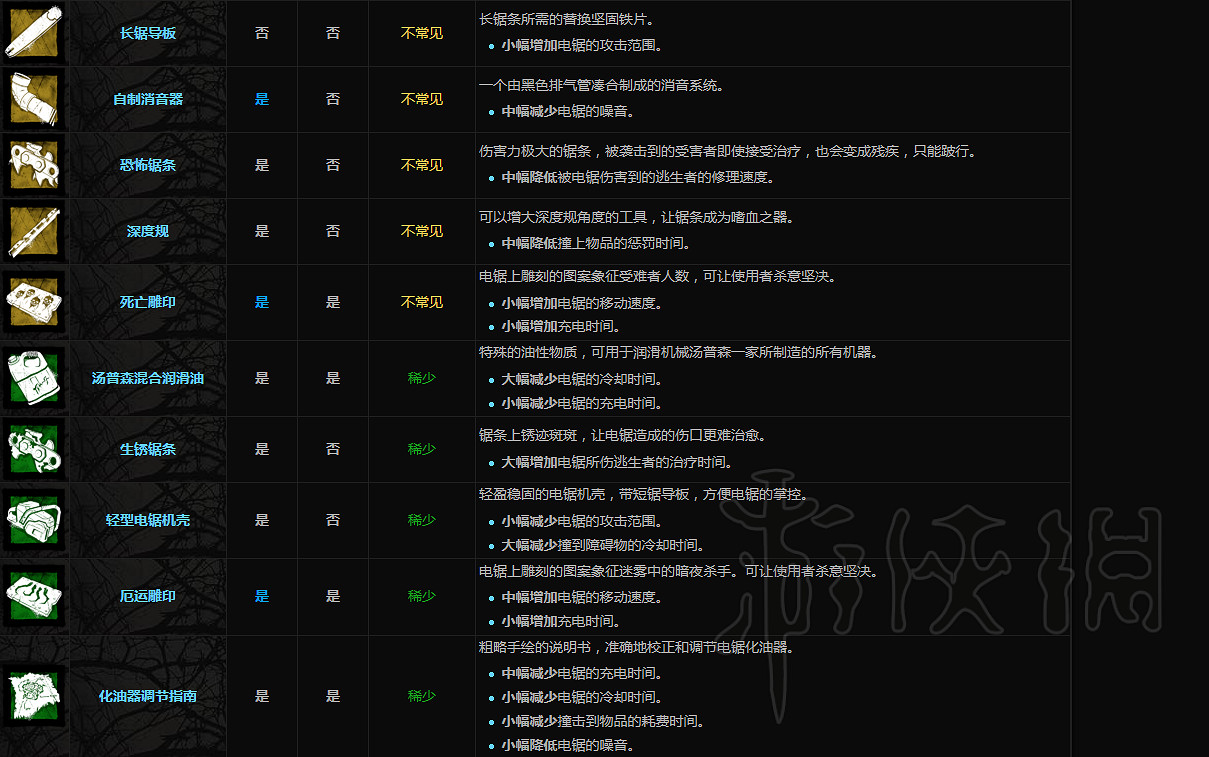Open the 恐怖锯条 add-on link
Viewport: 1209px width, 757px height.
pos(146,165)
